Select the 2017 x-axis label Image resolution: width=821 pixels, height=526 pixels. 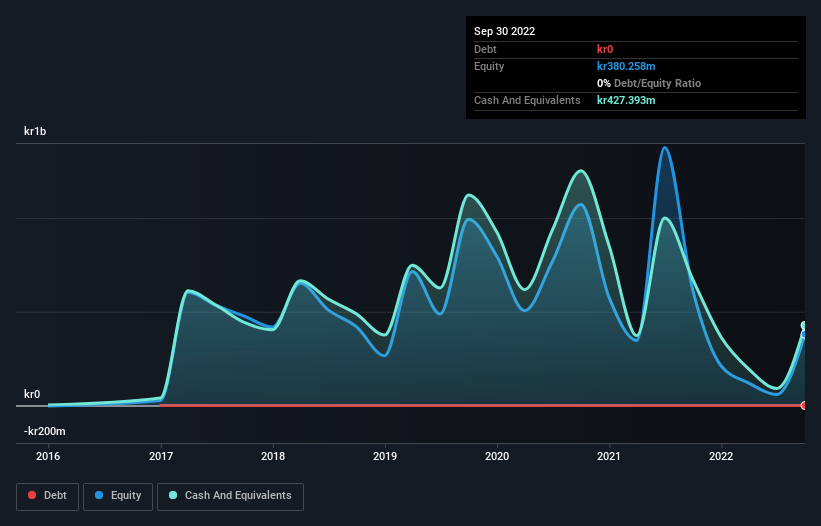(161, 456)
